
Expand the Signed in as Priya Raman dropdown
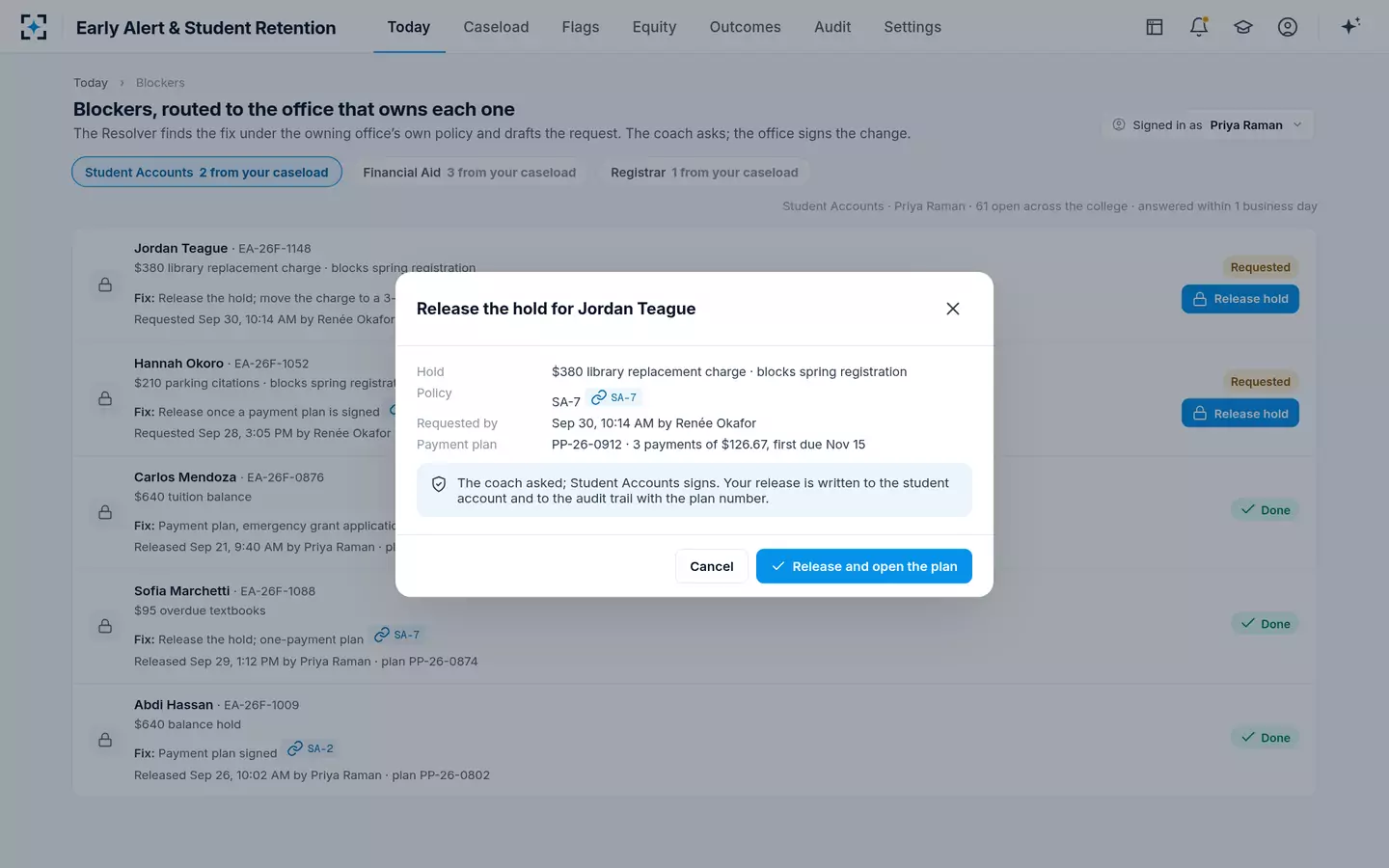point(1208,125)
